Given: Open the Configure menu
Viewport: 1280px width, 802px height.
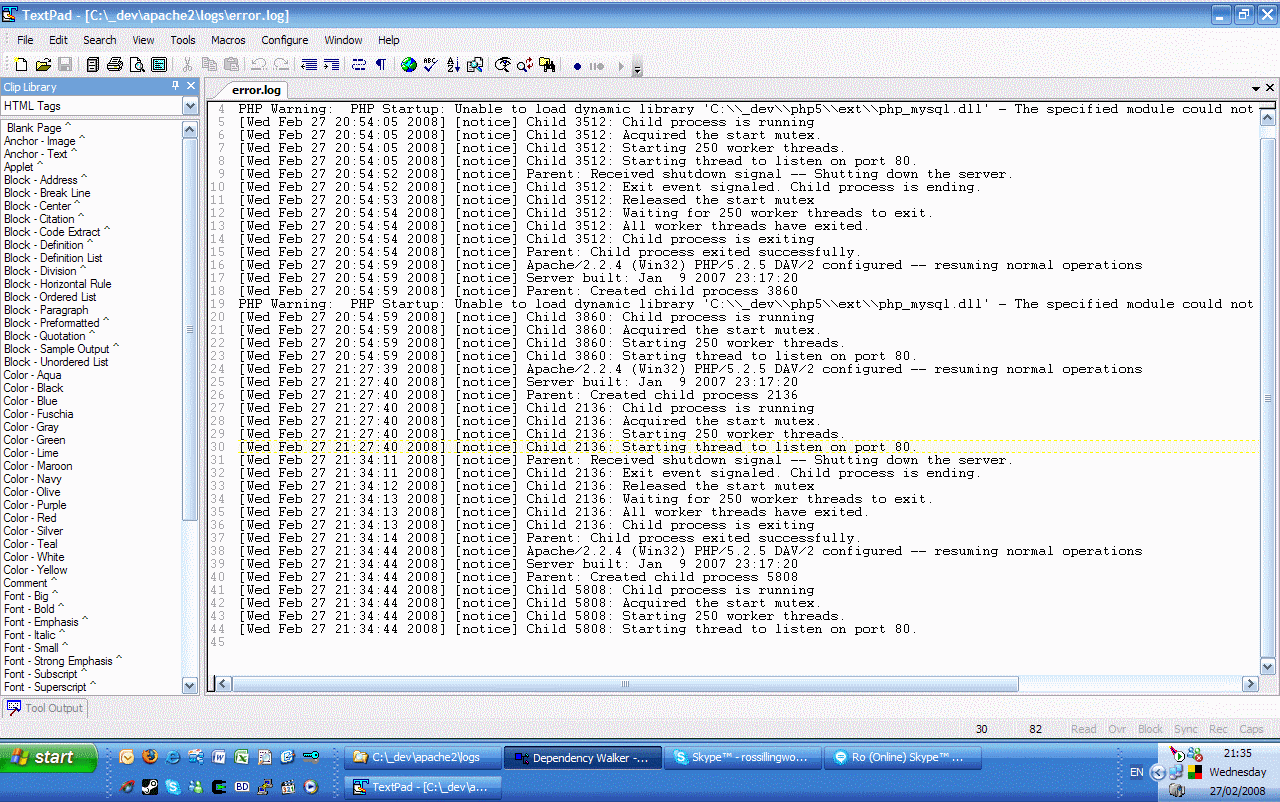Looking at the screenshot, I should (x=285, y=40).
